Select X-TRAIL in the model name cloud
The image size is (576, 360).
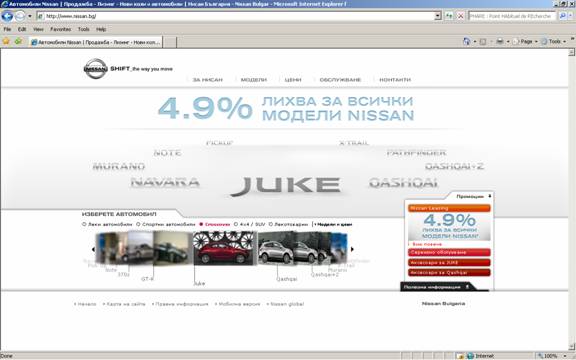[354, 143]
